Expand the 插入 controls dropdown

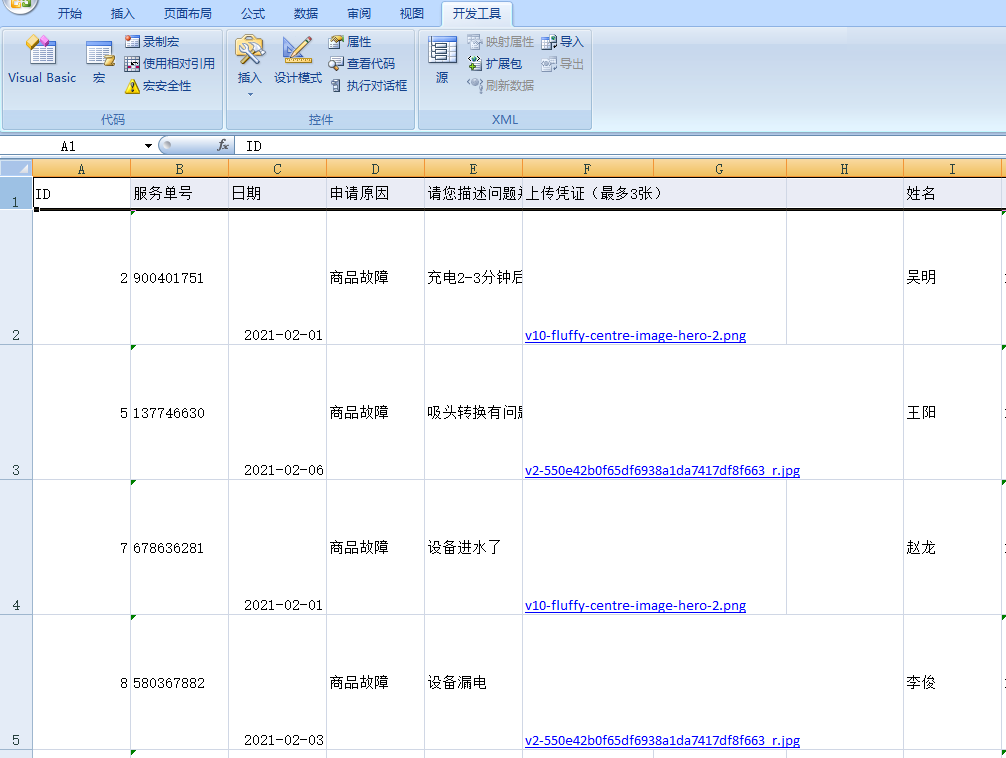pyautogui.click(x=250, y=94)
